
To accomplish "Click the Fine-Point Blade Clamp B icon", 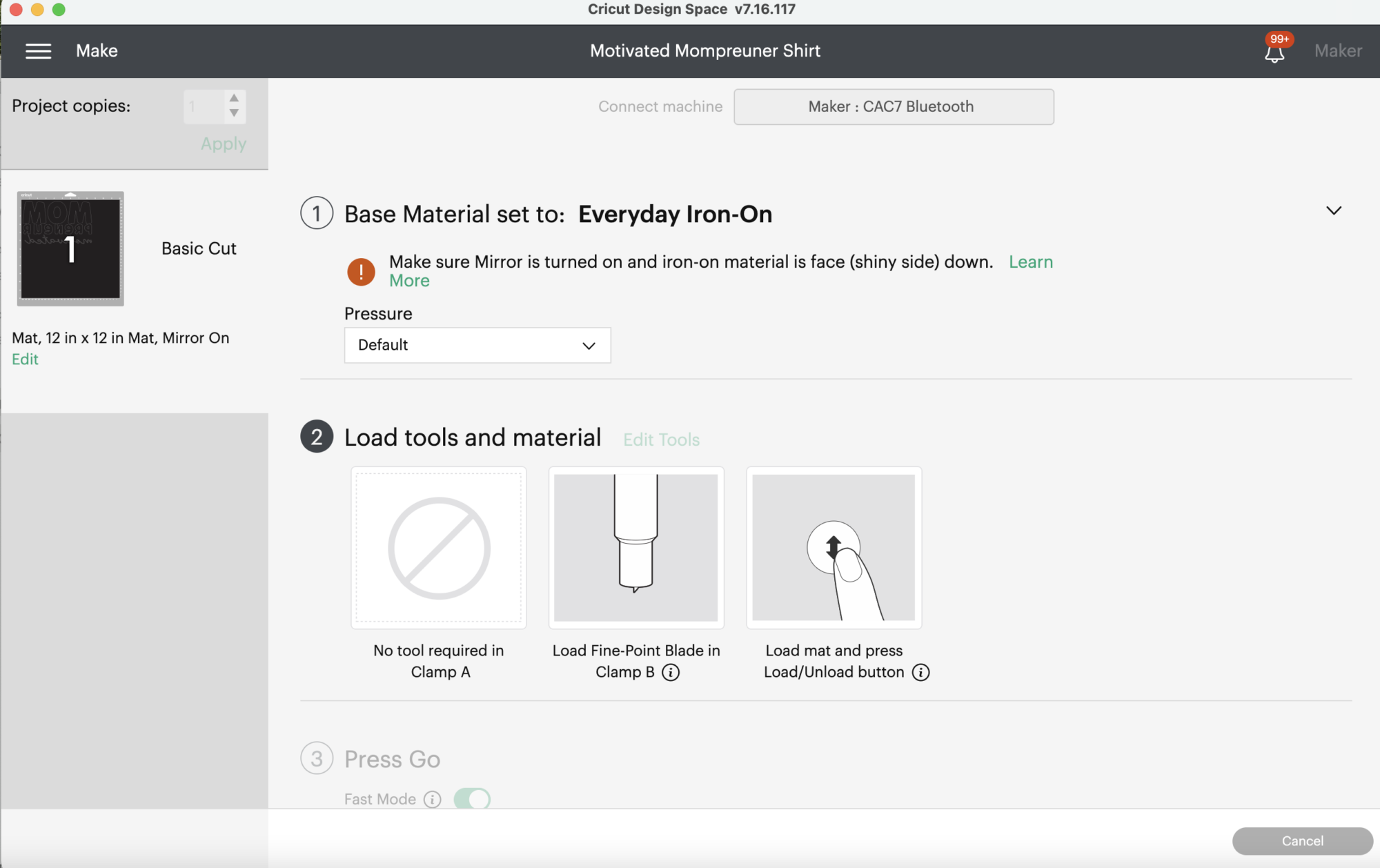I will tap(636, 548).
